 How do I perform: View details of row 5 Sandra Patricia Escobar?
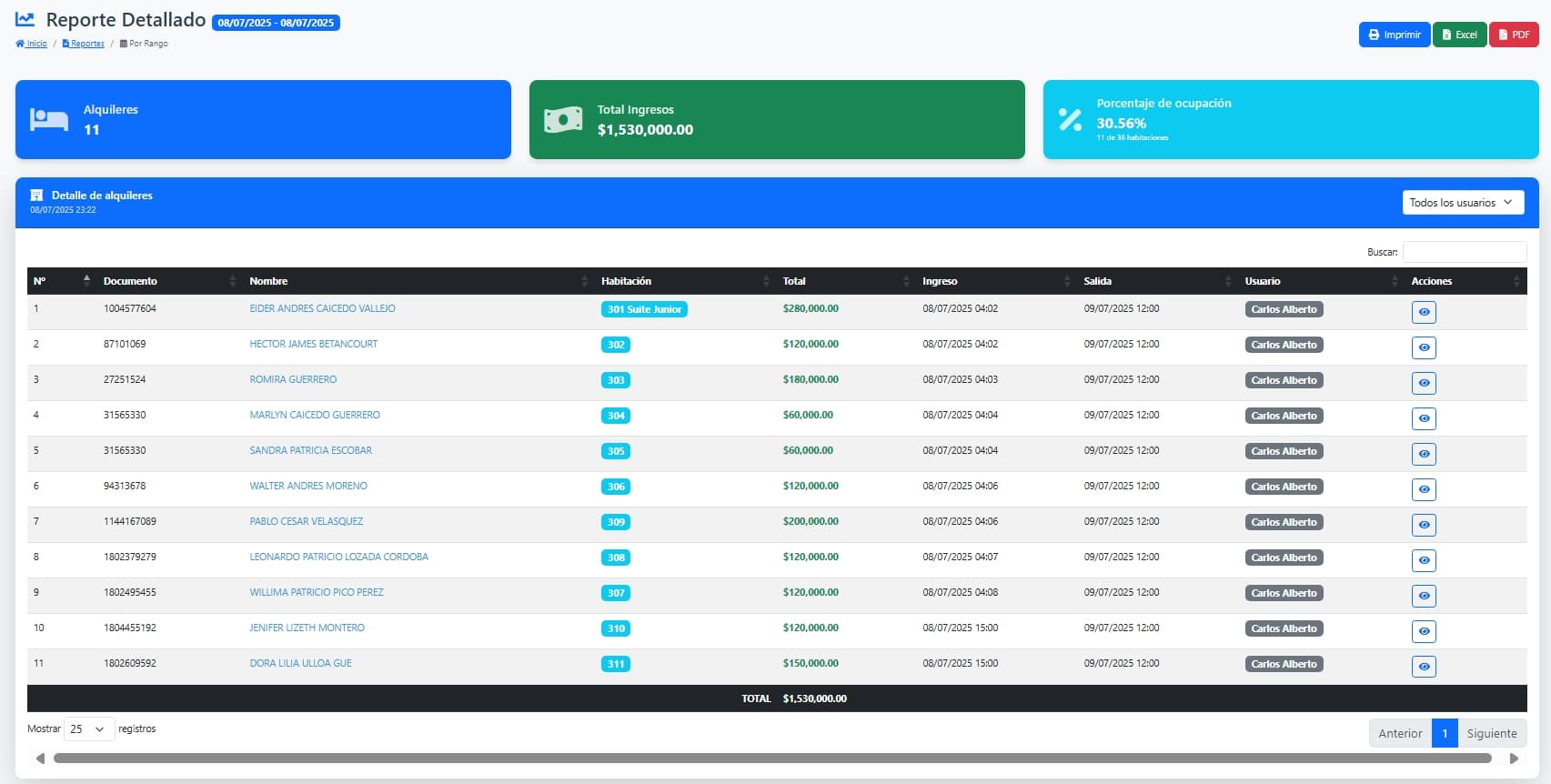tap(1423, 454)
